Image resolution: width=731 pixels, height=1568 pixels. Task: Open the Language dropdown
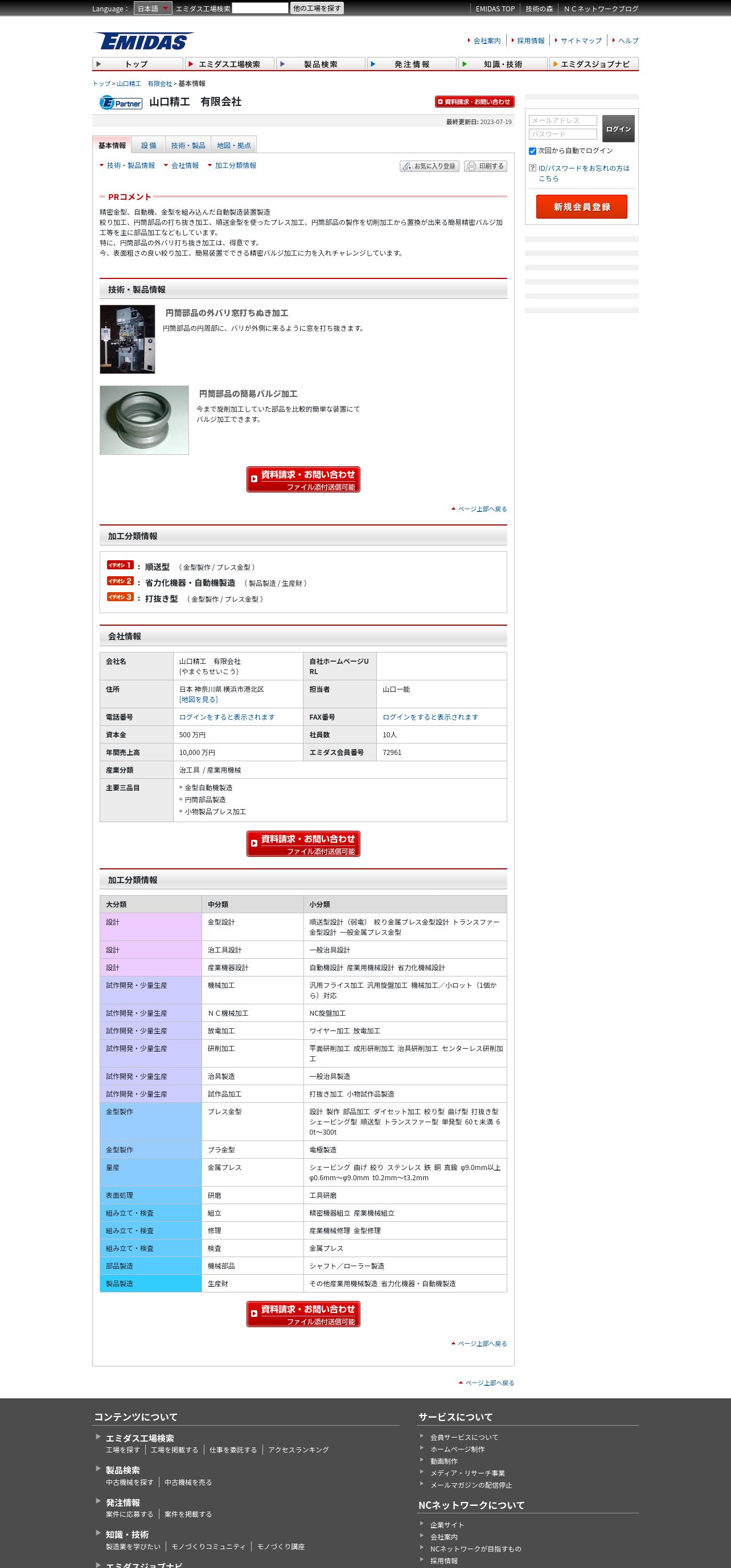pos(153,9)
